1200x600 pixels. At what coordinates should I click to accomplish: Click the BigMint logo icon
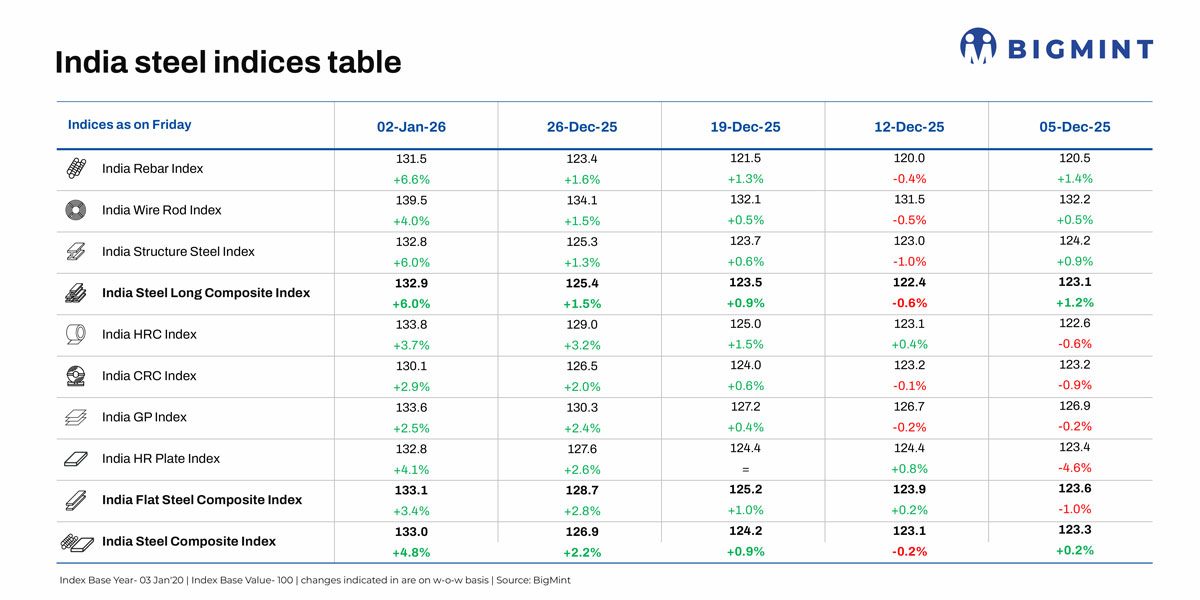[x=979, y=46]
